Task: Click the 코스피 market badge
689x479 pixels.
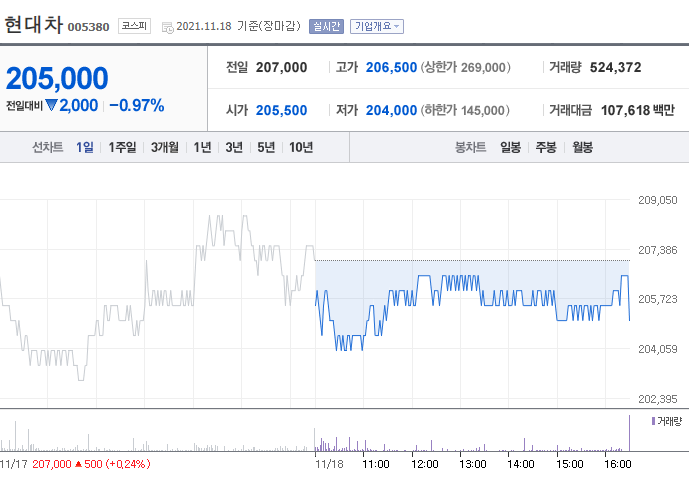Action: coord(134,26)
